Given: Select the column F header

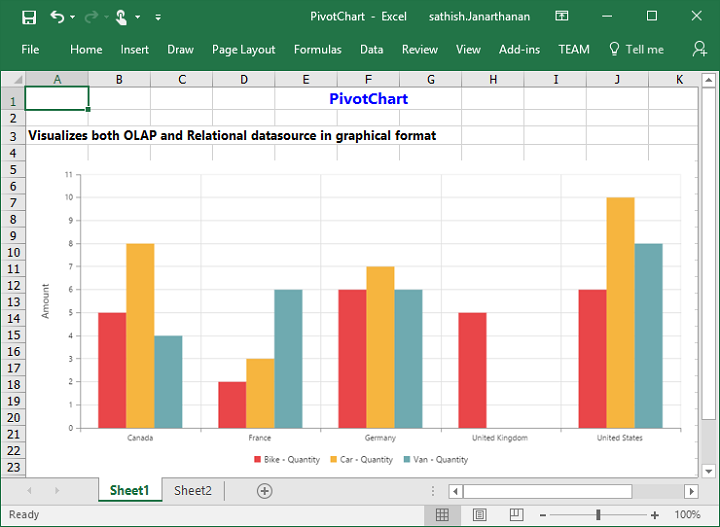Looking at the screenshot, I should point(368,80).
